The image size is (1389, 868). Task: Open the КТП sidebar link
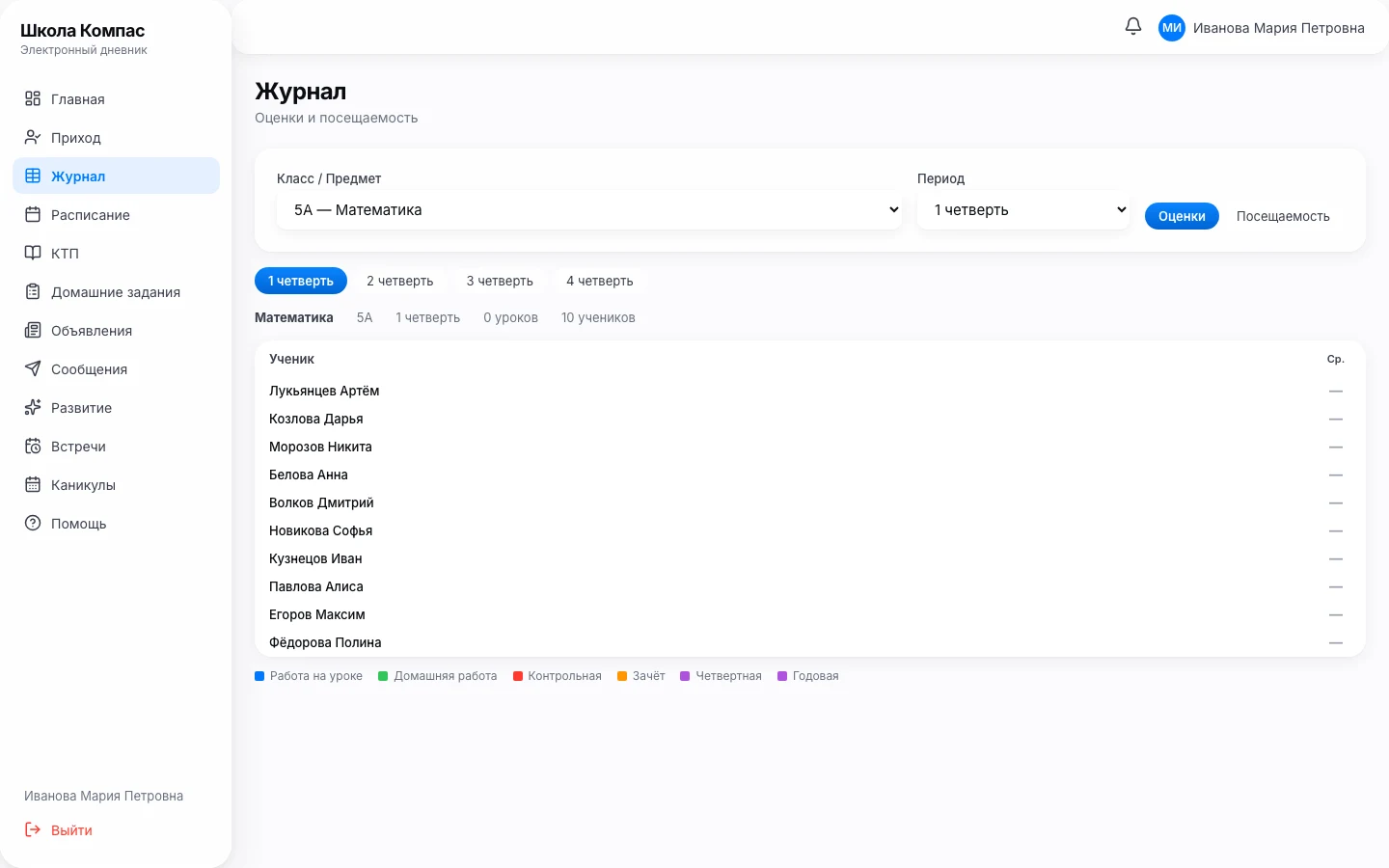[116, 253]
